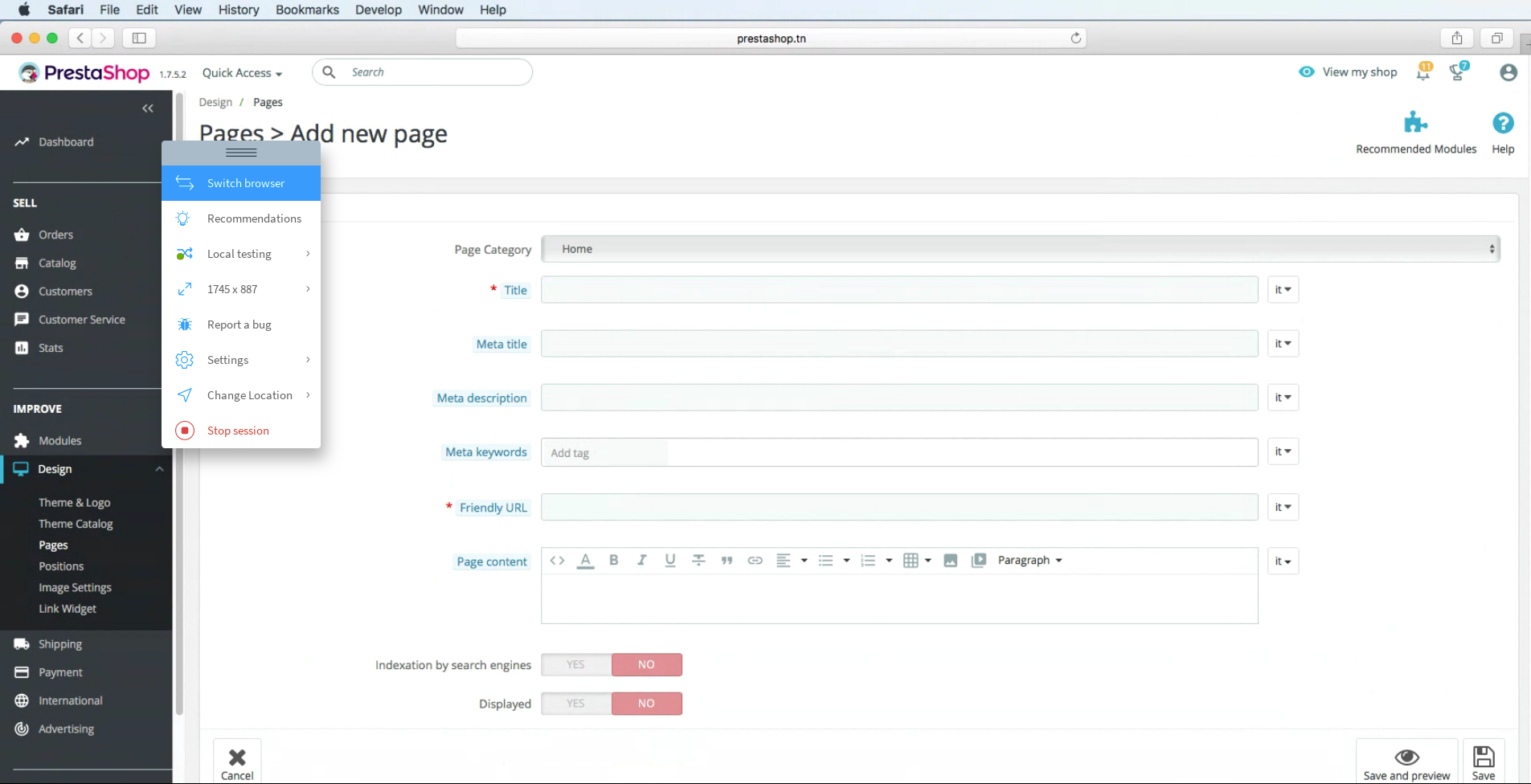Click Save and preview button

1406,762
